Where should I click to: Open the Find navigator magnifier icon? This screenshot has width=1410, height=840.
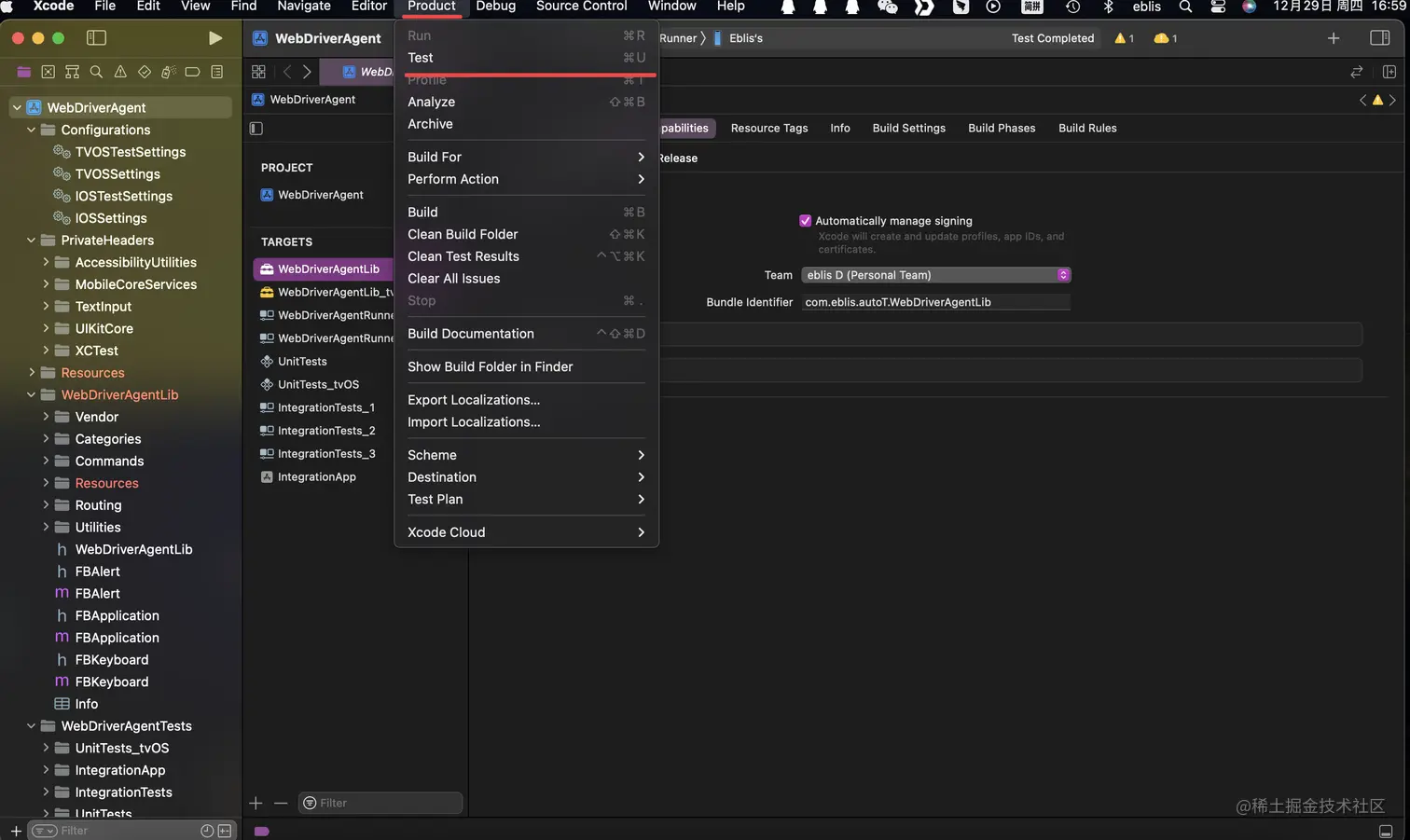[x=96, y=72]
